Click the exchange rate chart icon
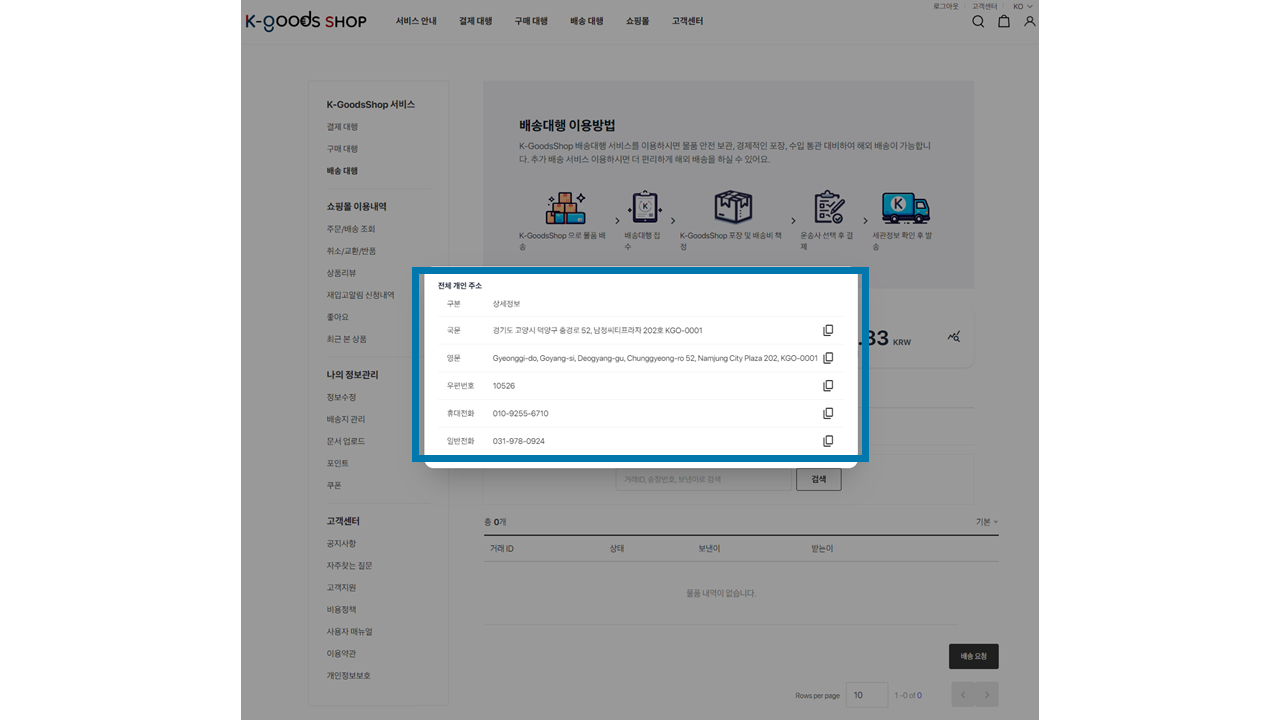1280x720 pixels. click(954, 338)
